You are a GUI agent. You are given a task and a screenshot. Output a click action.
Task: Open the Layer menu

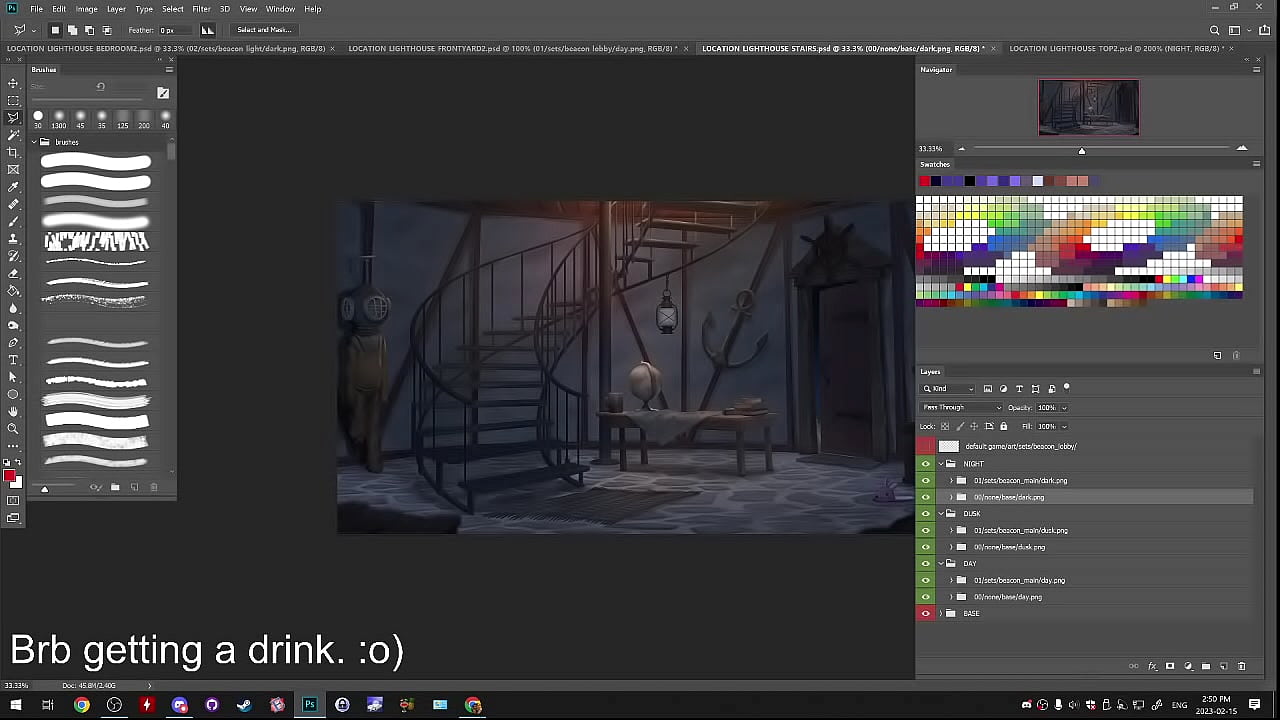(116, 9)
